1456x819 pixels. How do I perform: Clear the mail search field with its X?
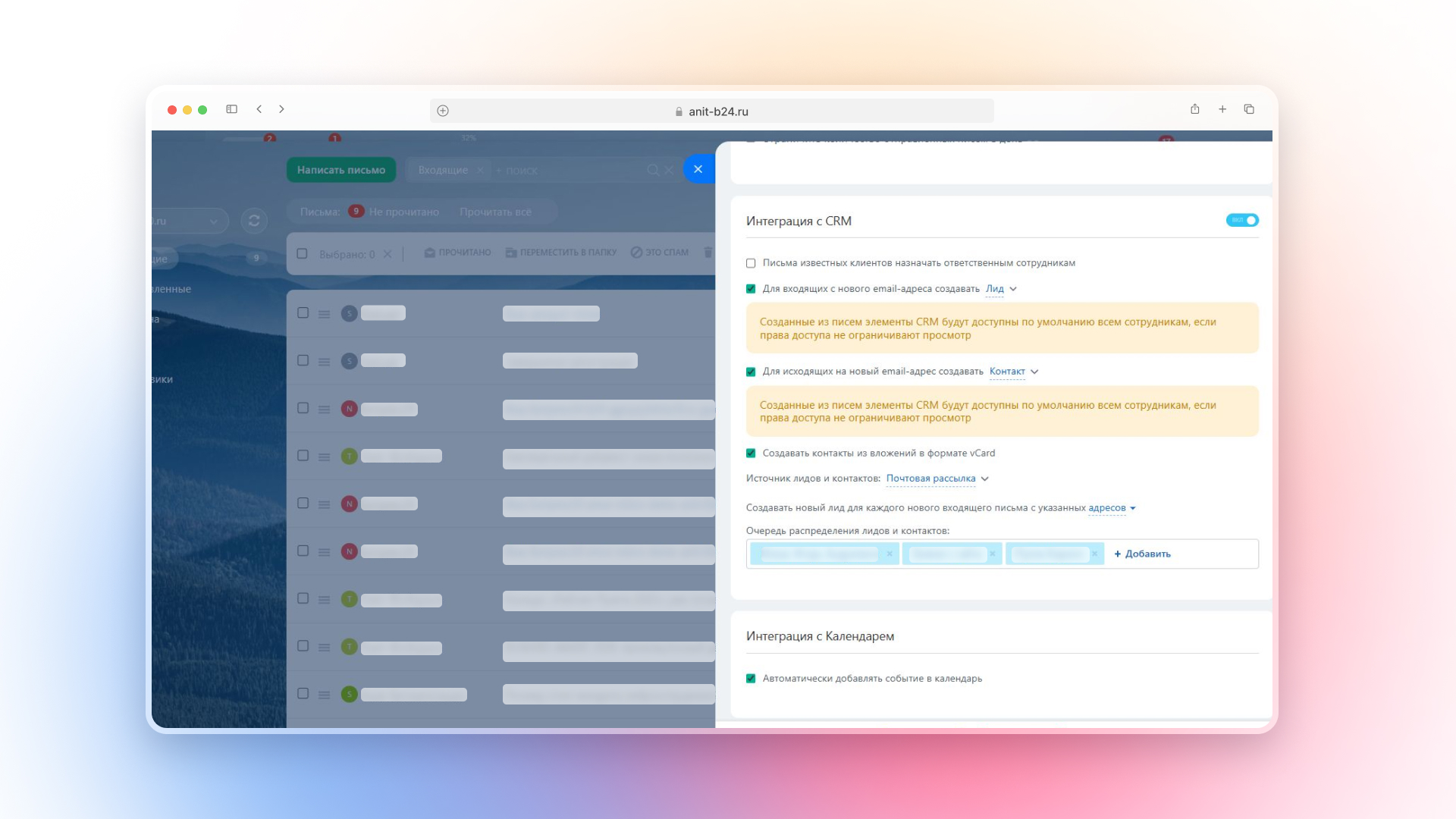click(x=669, y=170)
